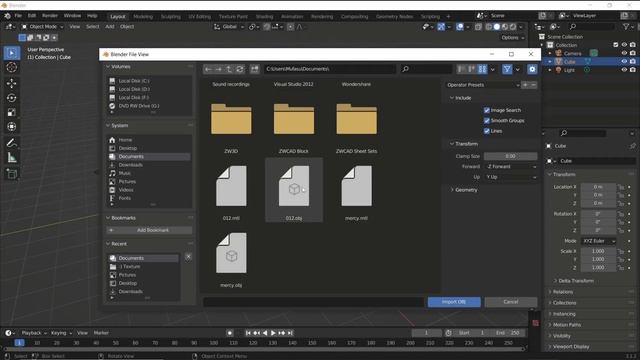Screen dimensions: 640x360
Task: Click the Import OBJ button
Action: 454,302
